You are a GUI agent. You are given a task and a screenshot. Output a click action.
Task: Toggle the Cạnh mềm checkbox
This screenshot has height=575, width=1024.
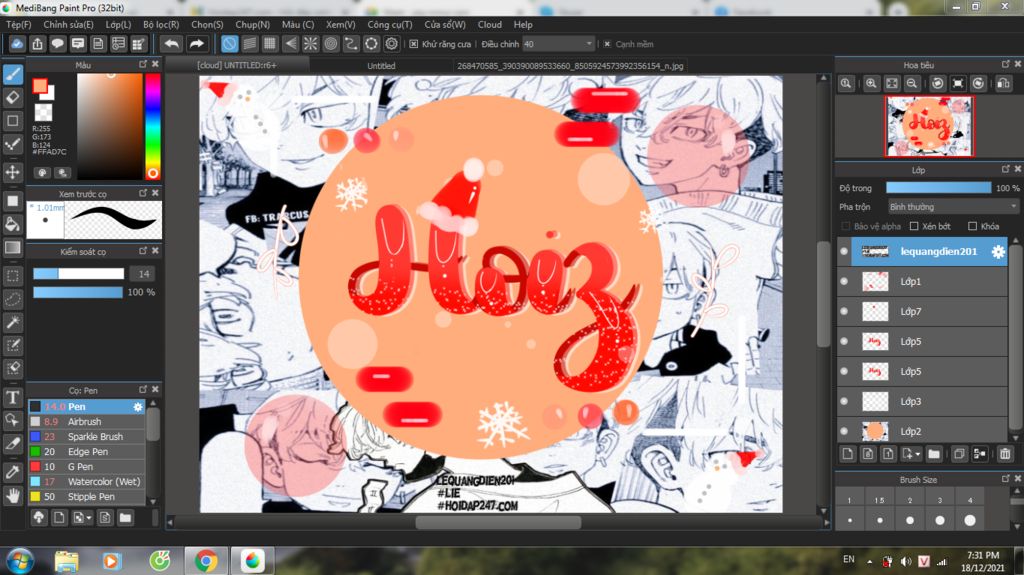tap(607, 44)
